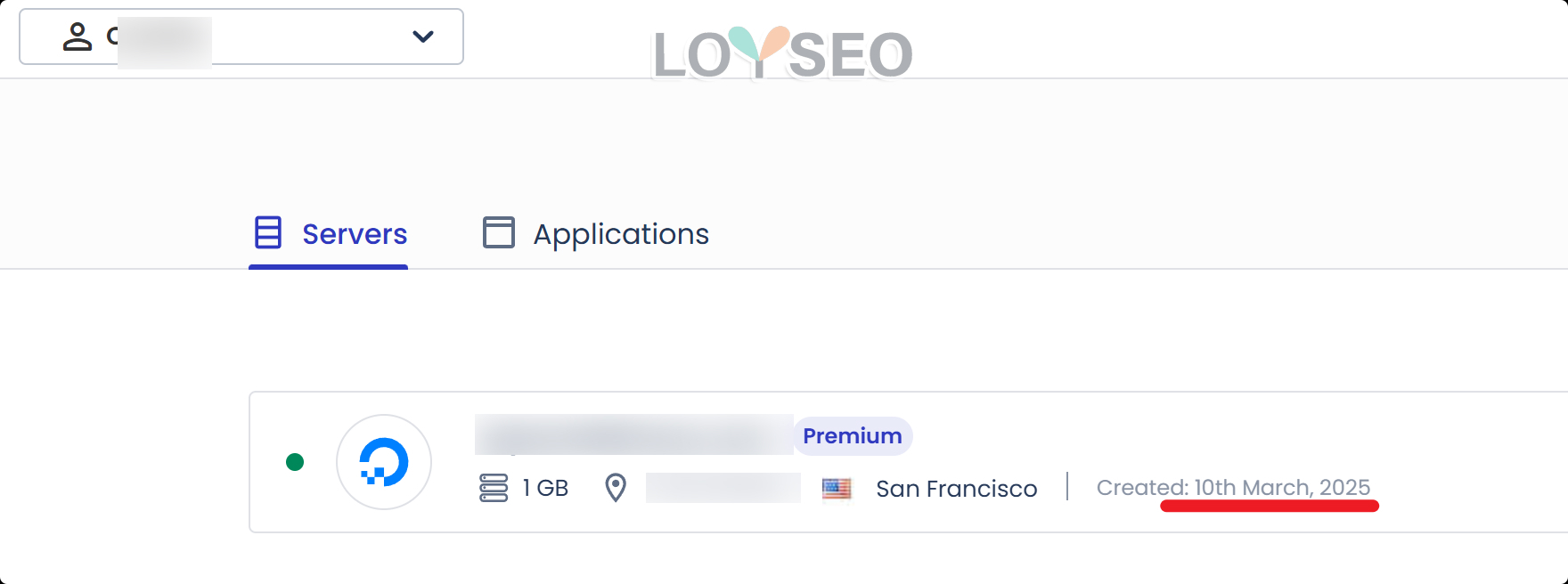Click the Servers tab stack icon

click(268, 232)
